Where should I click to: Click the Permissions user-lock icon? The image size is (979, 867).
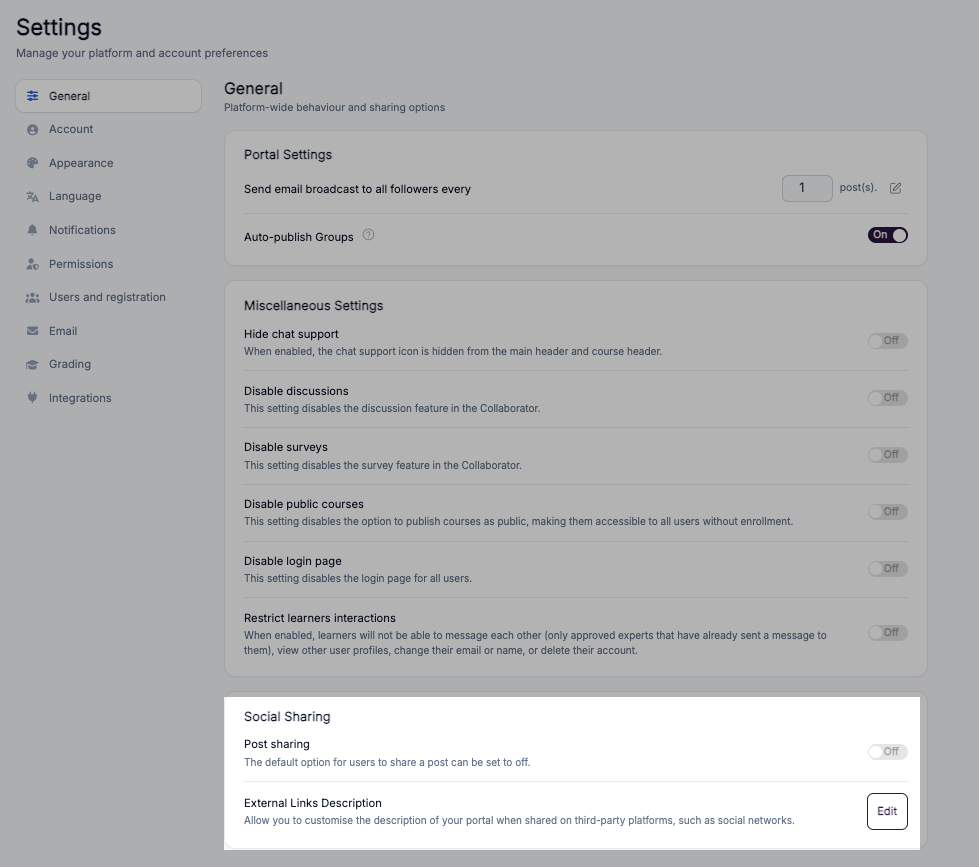pos(32,264)
